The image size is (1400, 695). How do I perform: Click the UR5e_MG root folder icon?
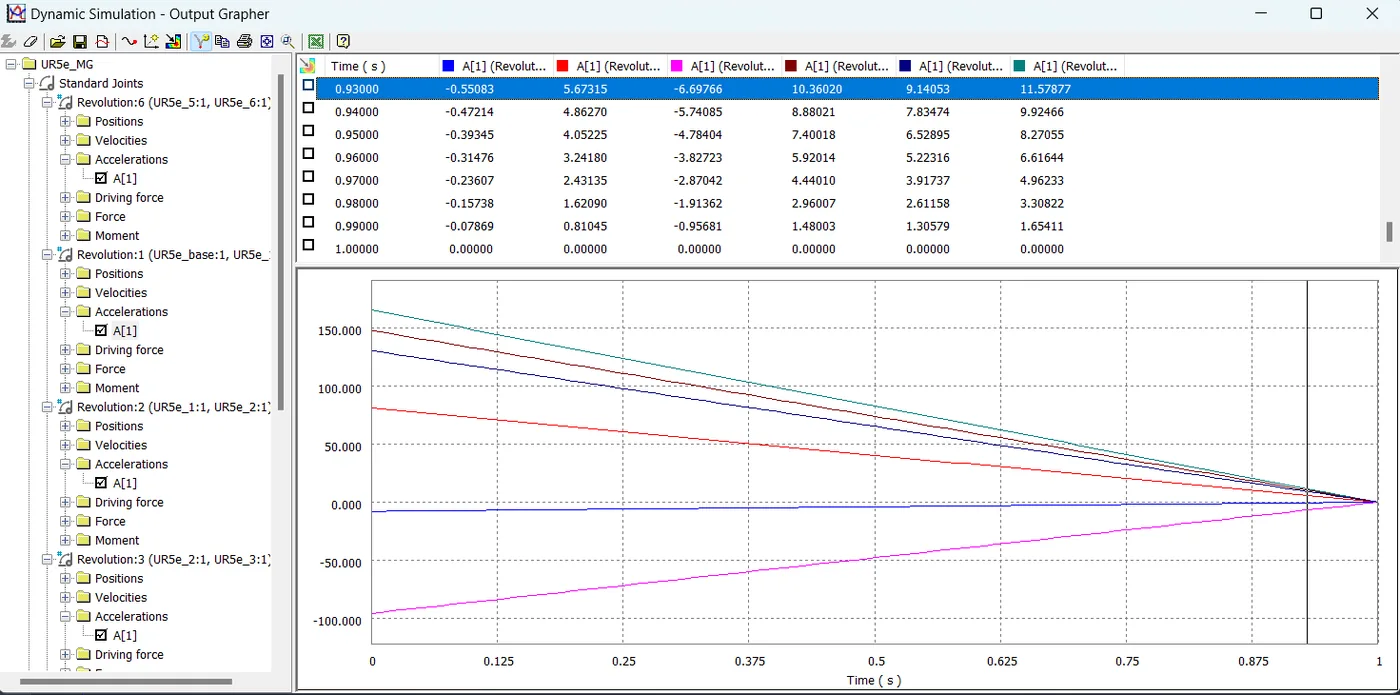click(x=30, y=64)
